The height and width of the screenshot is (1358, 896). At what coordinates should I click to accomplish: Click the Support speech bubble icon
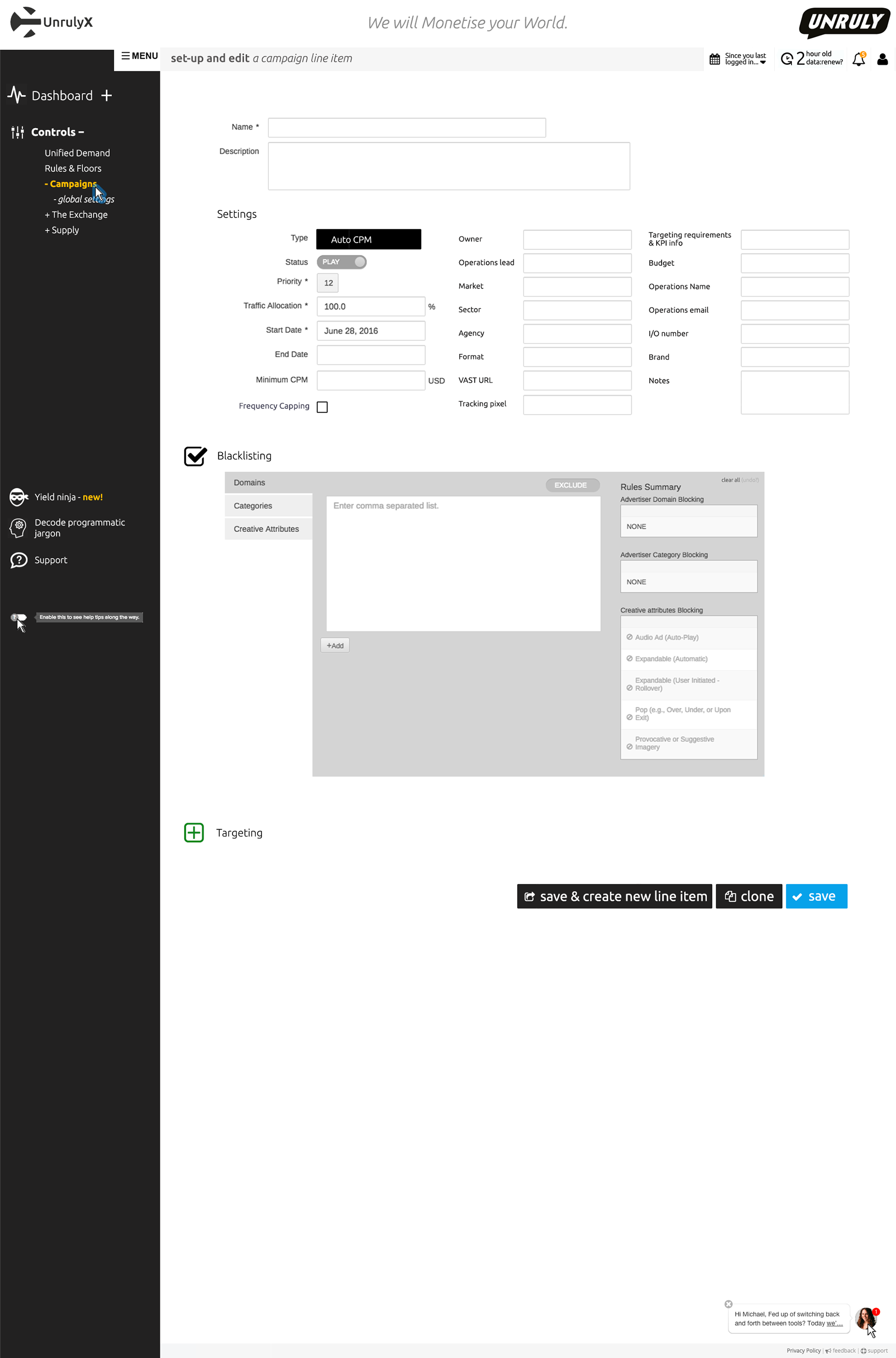coord(18,560)
